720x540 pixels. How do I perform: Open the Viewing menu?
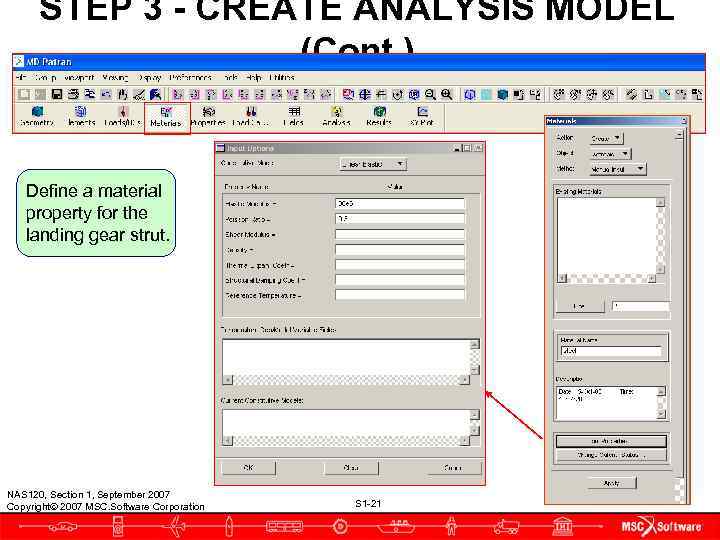115,78
